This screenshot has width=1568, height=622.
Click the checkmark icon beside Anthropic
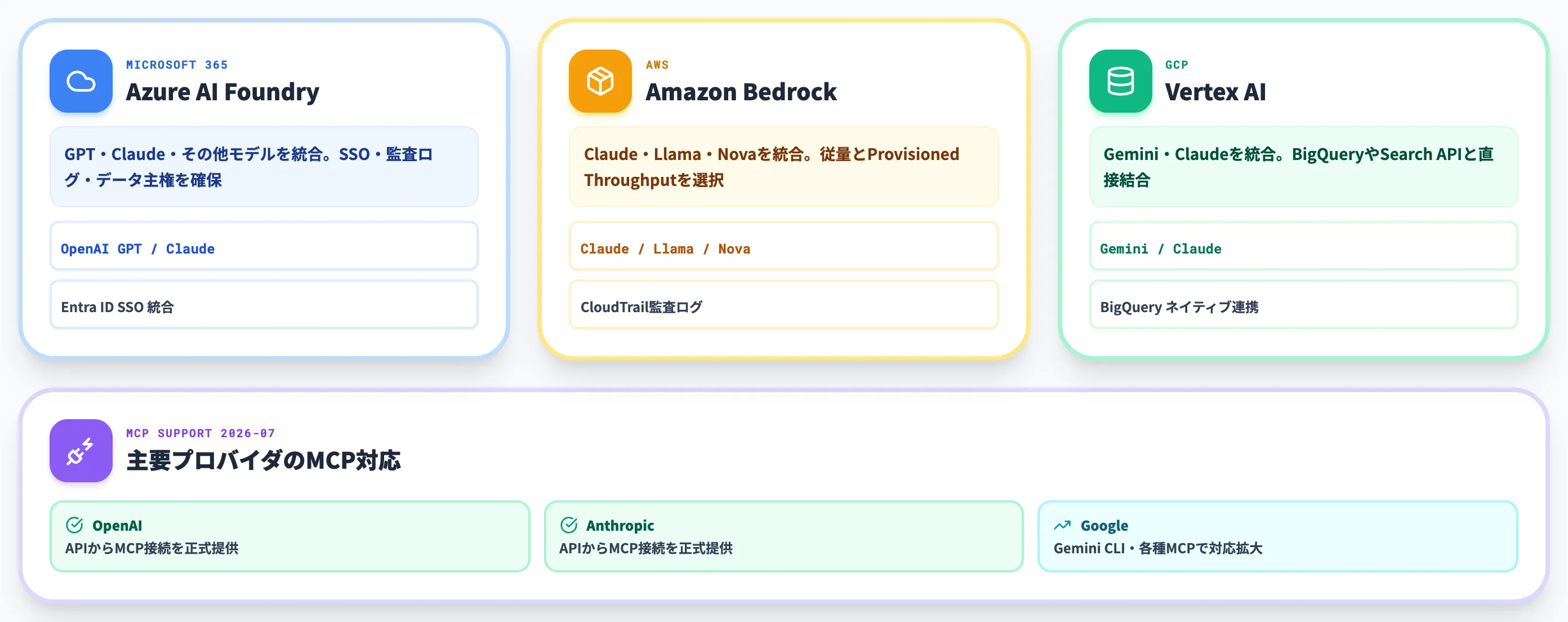(x=568, y=525)
